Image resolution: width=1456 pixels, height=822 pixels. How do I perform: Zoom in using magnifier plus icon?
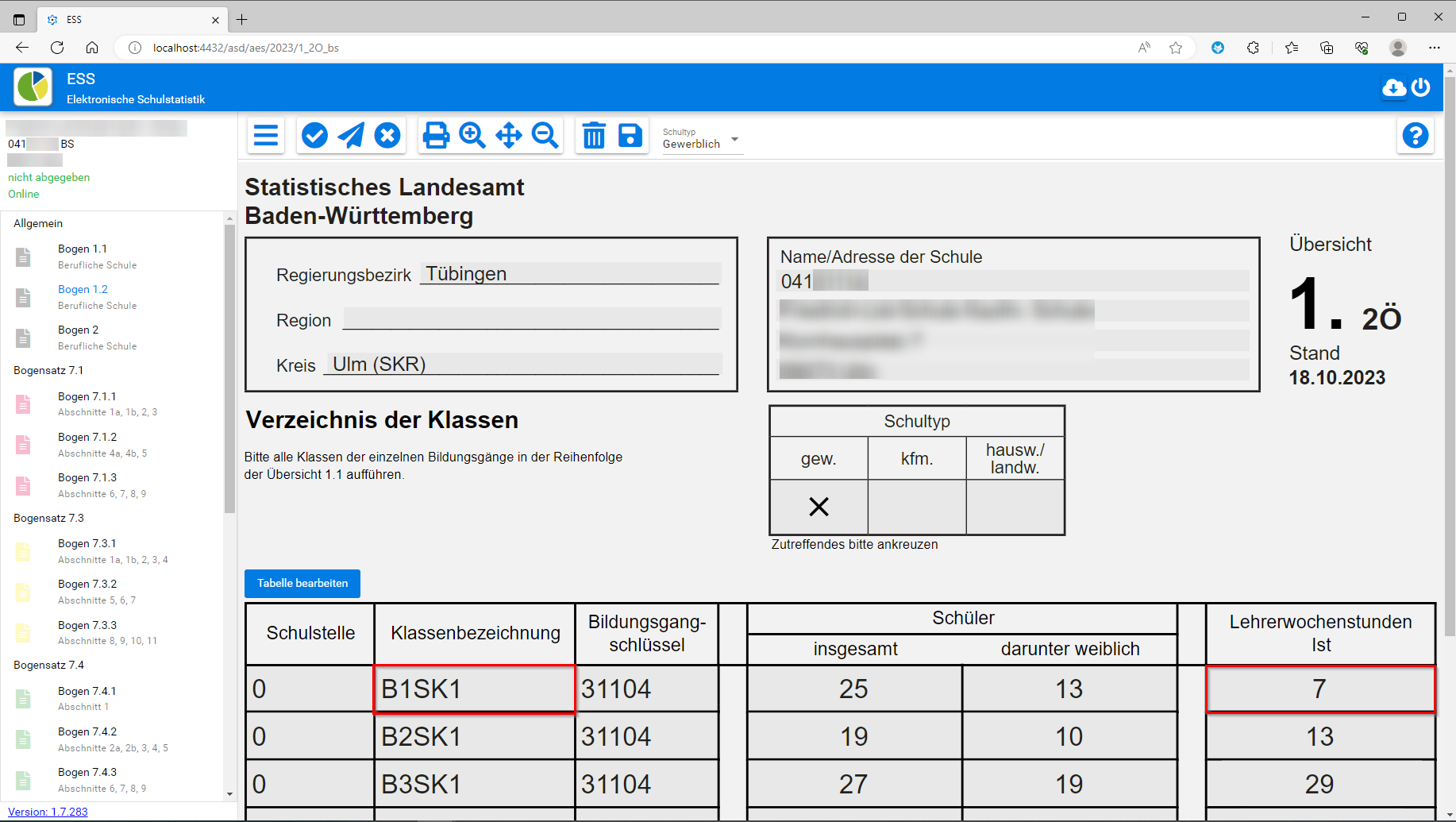pyautogui.click(x=472, y=136)
